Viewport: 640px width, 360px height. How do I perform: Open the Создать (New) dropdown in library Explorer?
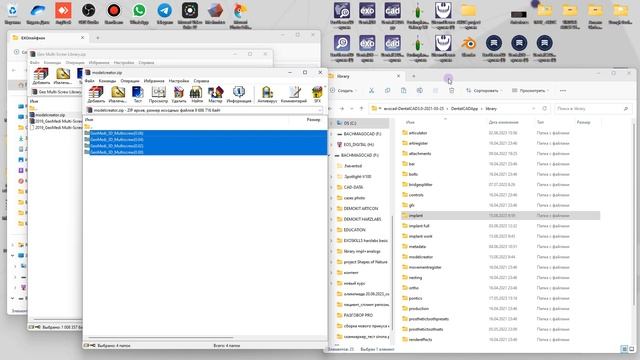(x=343, y=91)
